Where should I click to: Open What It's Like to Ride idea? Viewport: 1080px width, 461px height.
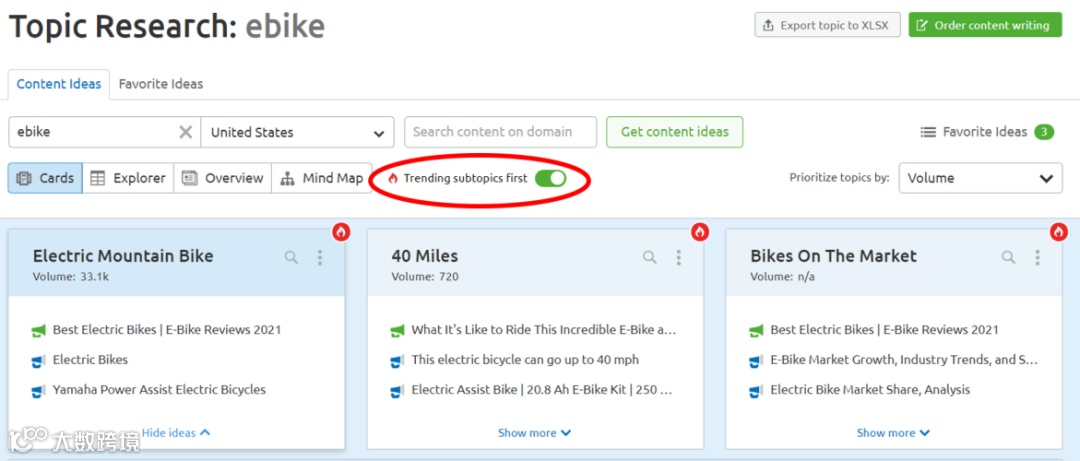(x=544, y=329)
